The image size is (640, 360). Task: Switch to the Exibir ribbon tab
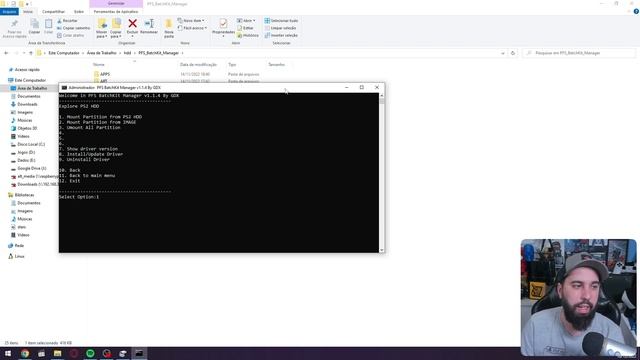click(79, 11)
